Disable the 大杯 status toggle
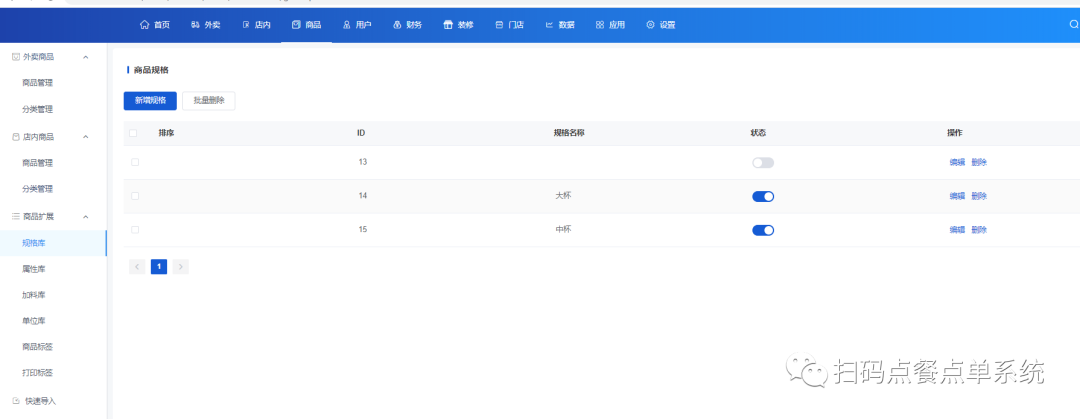 pyautogui.click(x=763, y=196)
